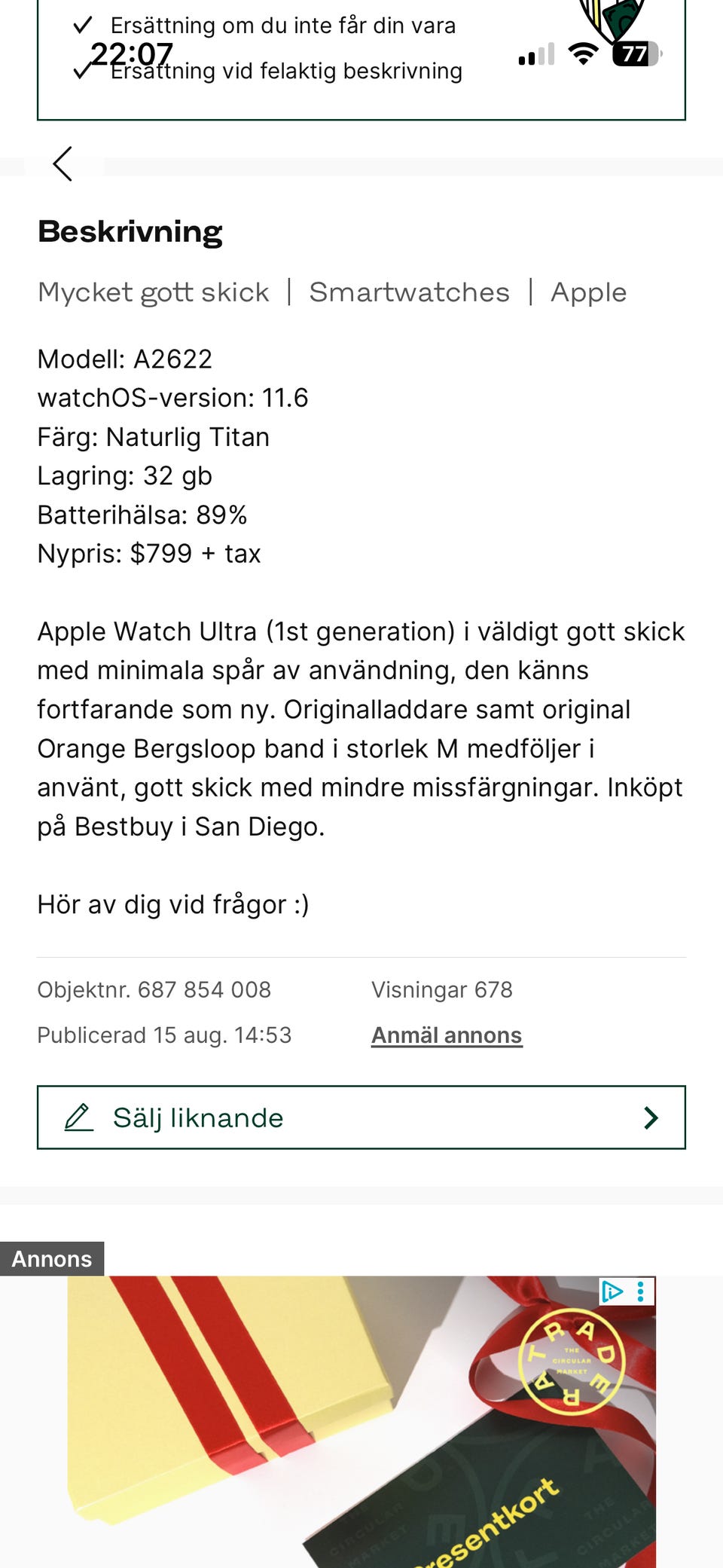
Task: Tap the Wi-Fi status icon
Action: pos(583,54)
